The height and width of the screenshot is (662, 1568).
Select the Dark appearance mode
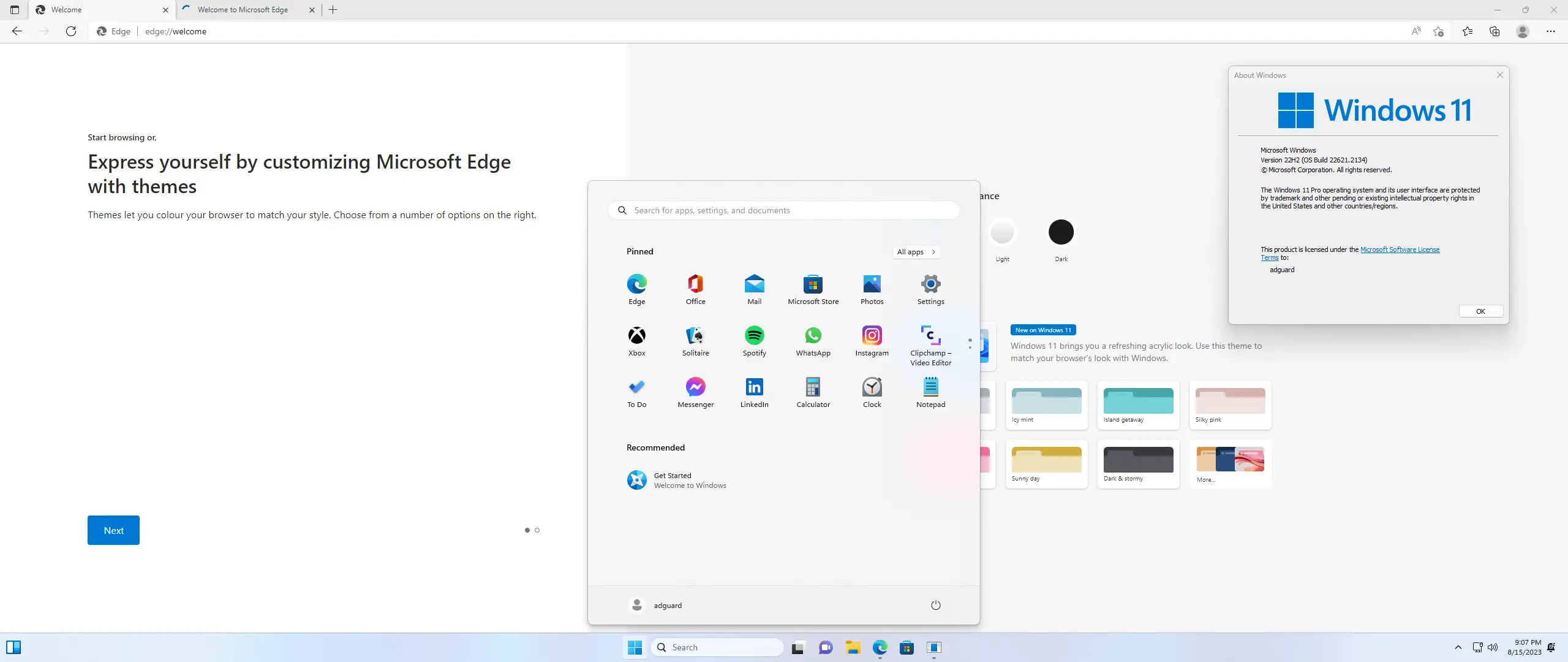point(1061,231)
